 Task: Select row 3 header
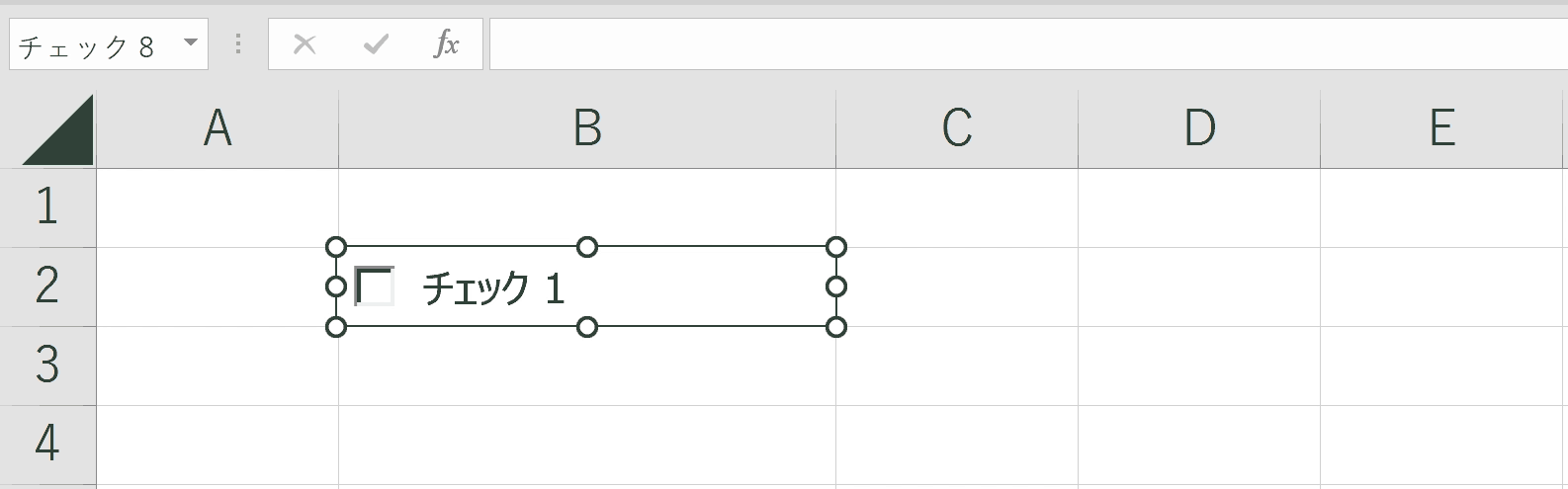pyautogui.click(x=47, y=366)
